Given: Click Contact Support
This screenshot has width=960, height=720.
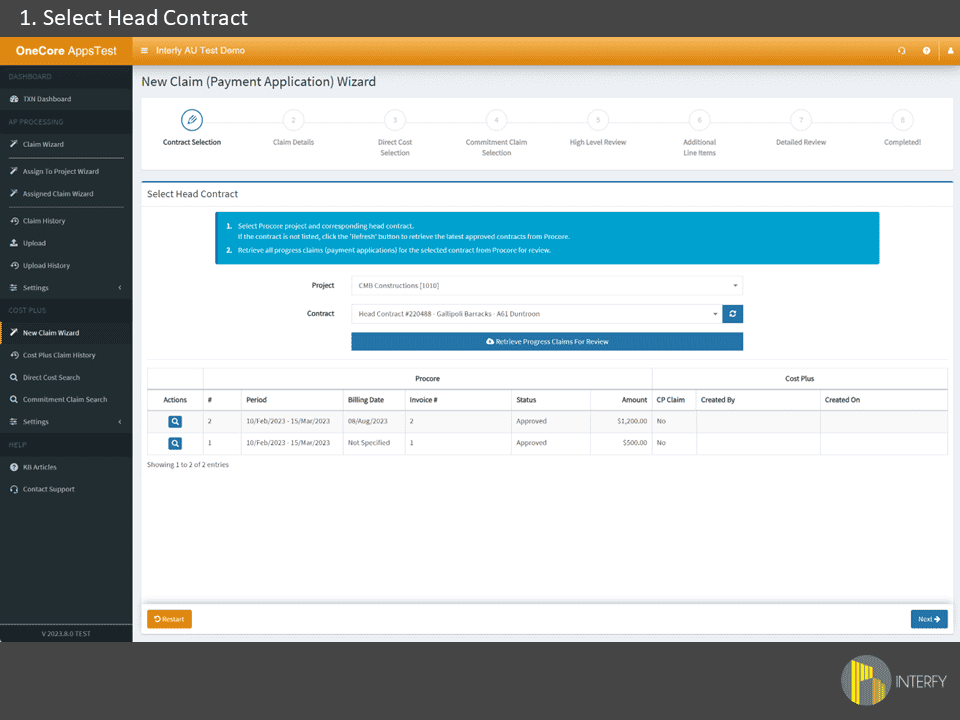Looking at the screenshot, I should 49,489.
